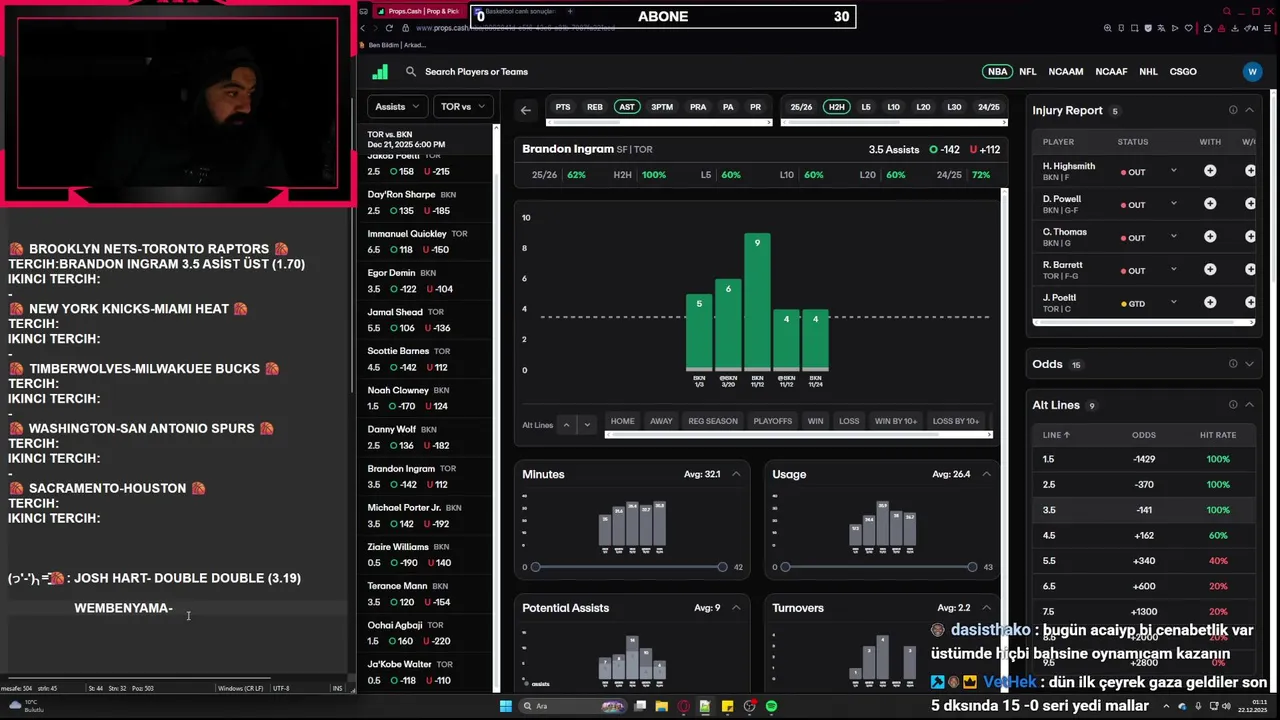Select the AST stat filter
1280x720 pixels.
click(627, 107)
